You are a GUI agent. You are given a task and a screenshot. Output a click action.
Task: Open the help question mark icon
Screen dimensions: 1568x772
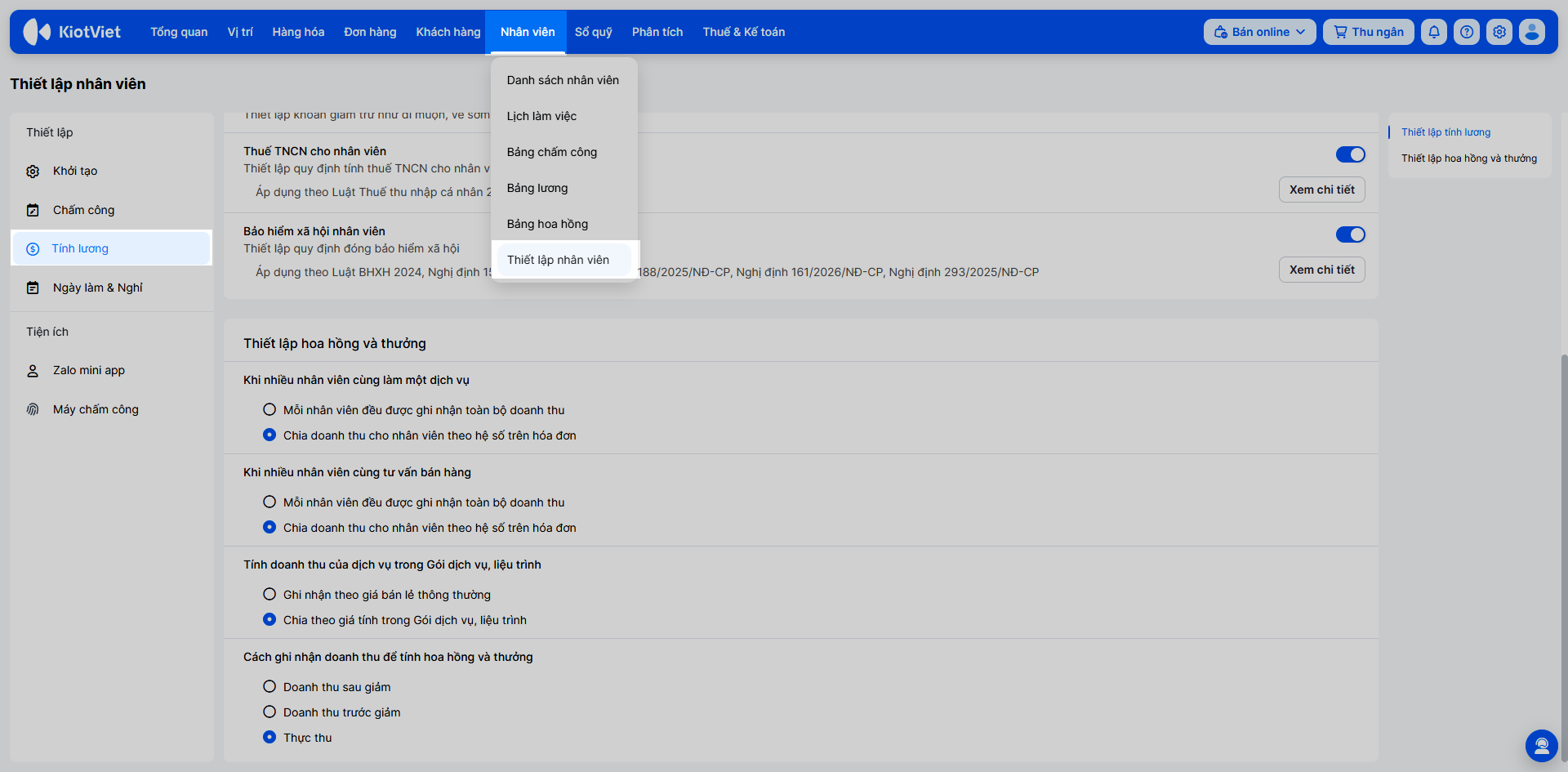(x=1467, y=32)
